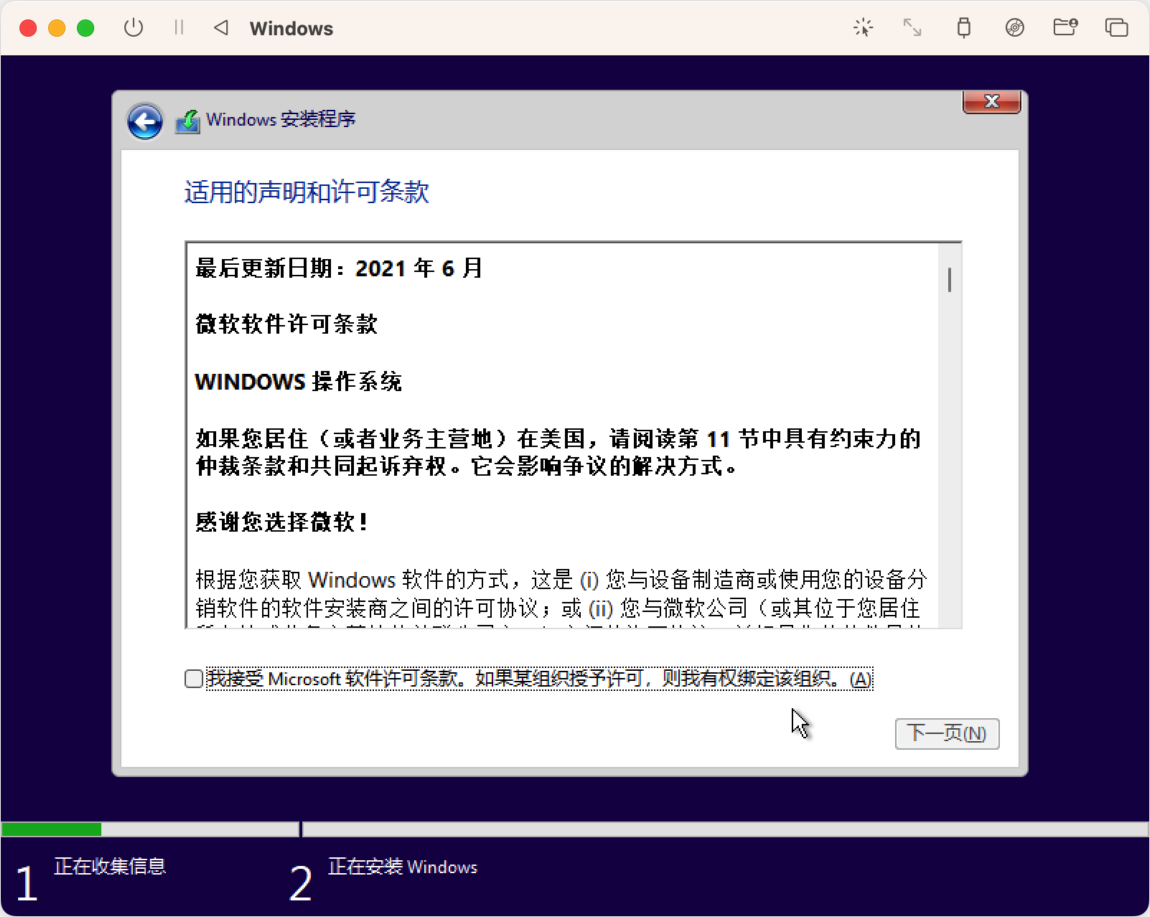Accept the Microsoft software license terms checkbox

[x=194, y=679]
